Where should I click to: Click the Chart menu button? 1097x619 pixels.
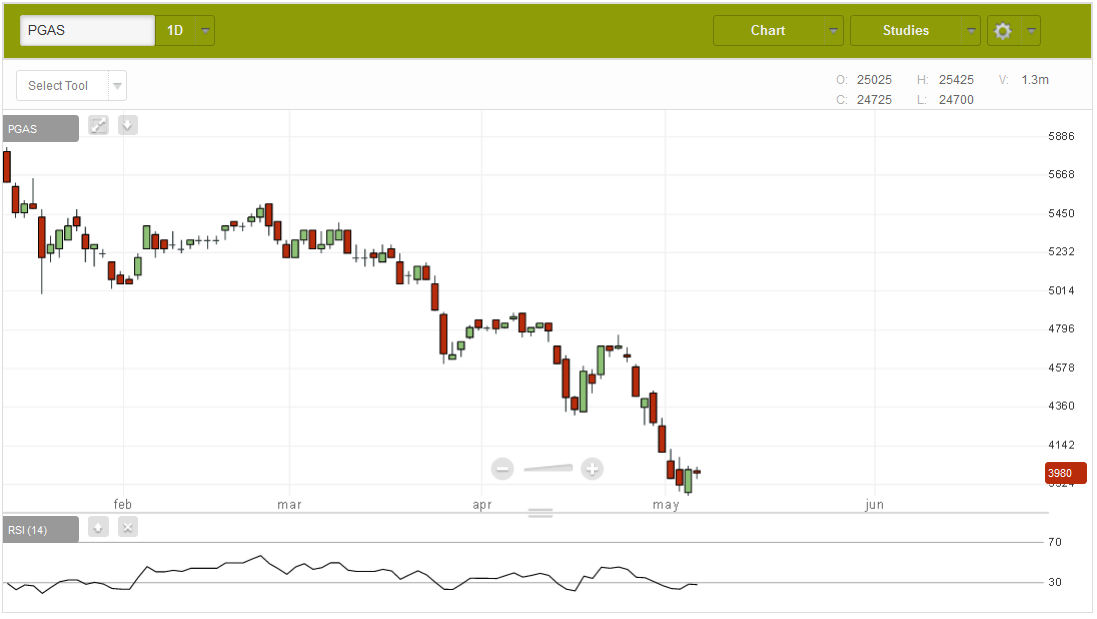coord(768,31)
